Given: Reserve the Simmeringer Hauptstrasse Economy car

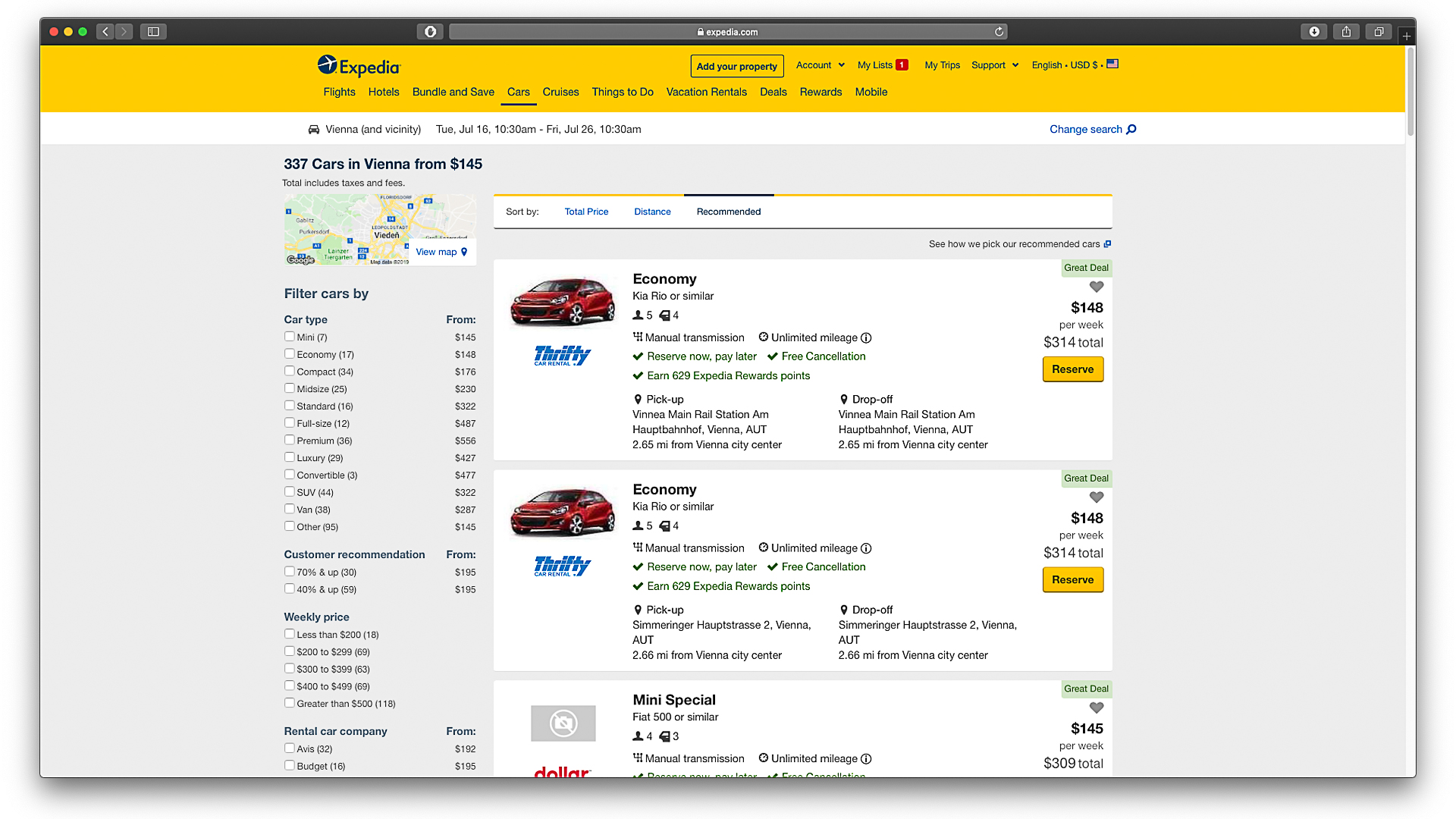Looking at the screenshot, I should [x=1073, y=580].
